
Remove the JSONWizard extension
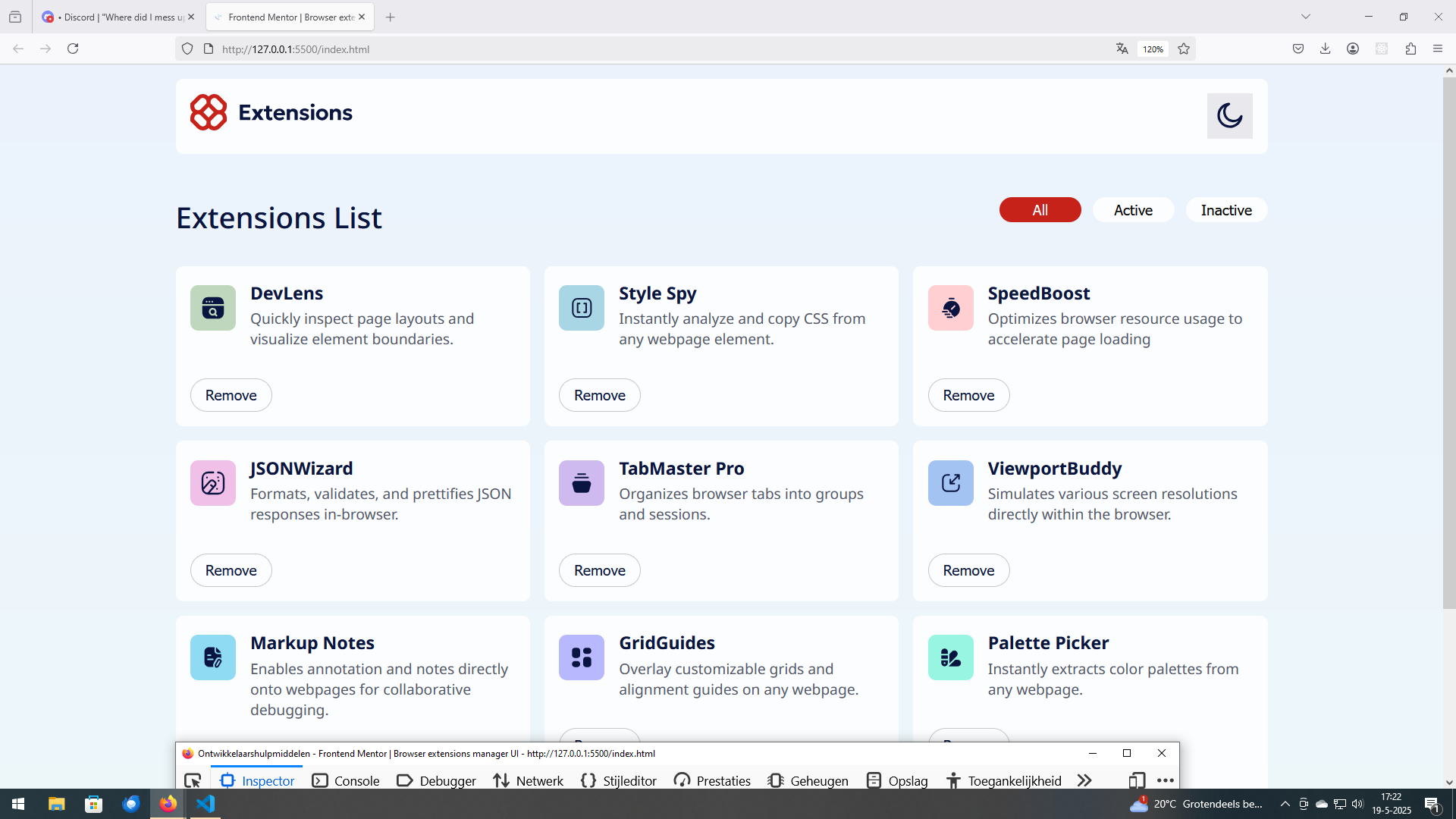pyautogui.click(x=231, y=570)
